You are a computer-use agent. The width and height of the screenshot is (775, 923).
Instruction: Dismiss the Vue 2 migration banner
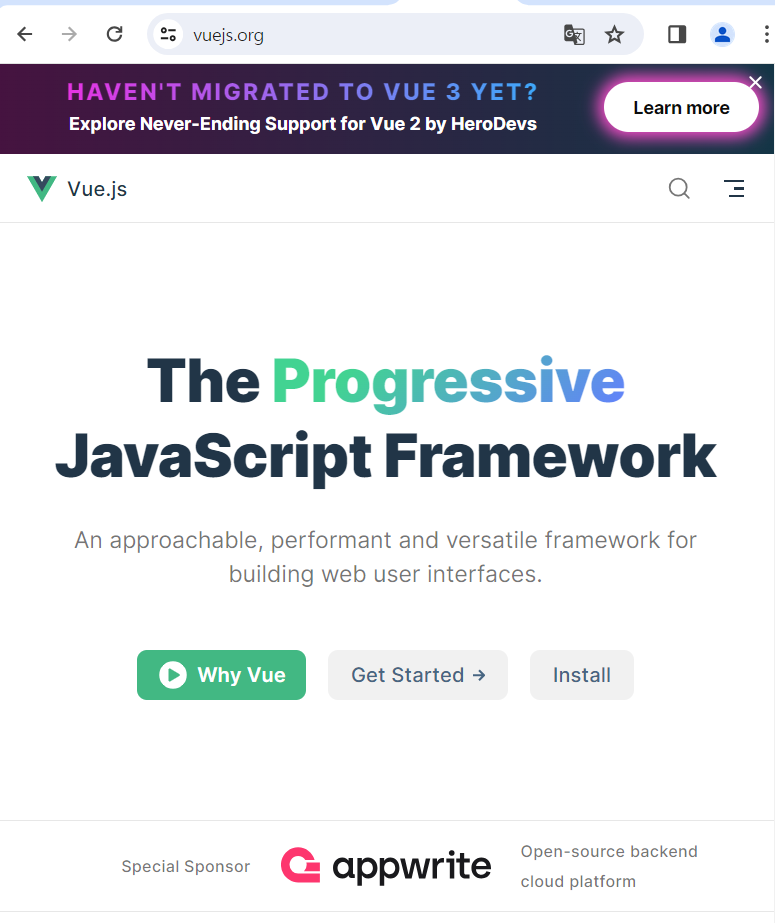pos(755,83)
